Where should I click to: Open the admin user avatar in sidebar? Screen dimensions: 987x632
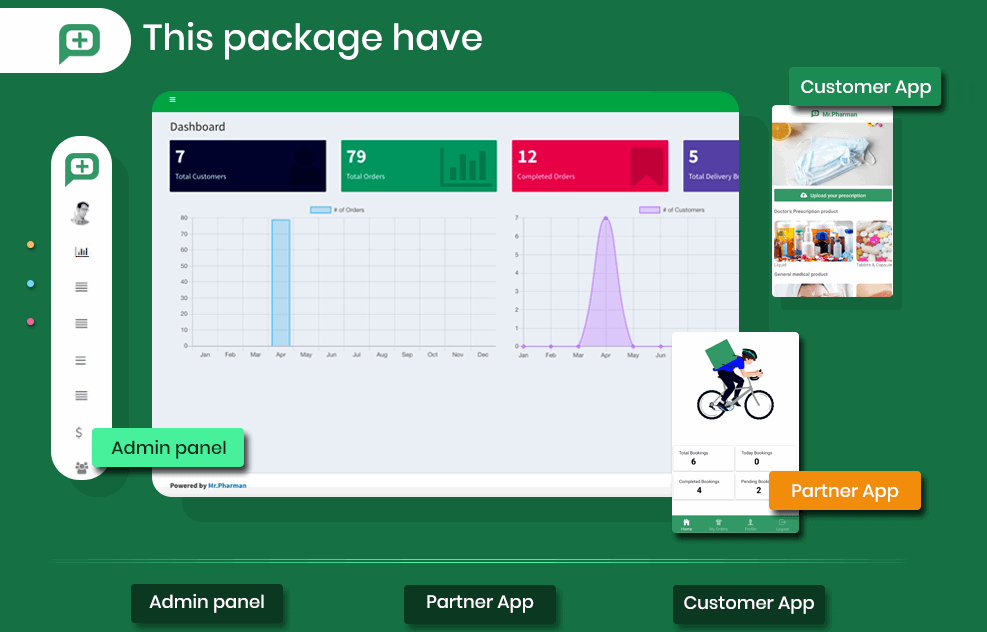click(x=81, y=213)
